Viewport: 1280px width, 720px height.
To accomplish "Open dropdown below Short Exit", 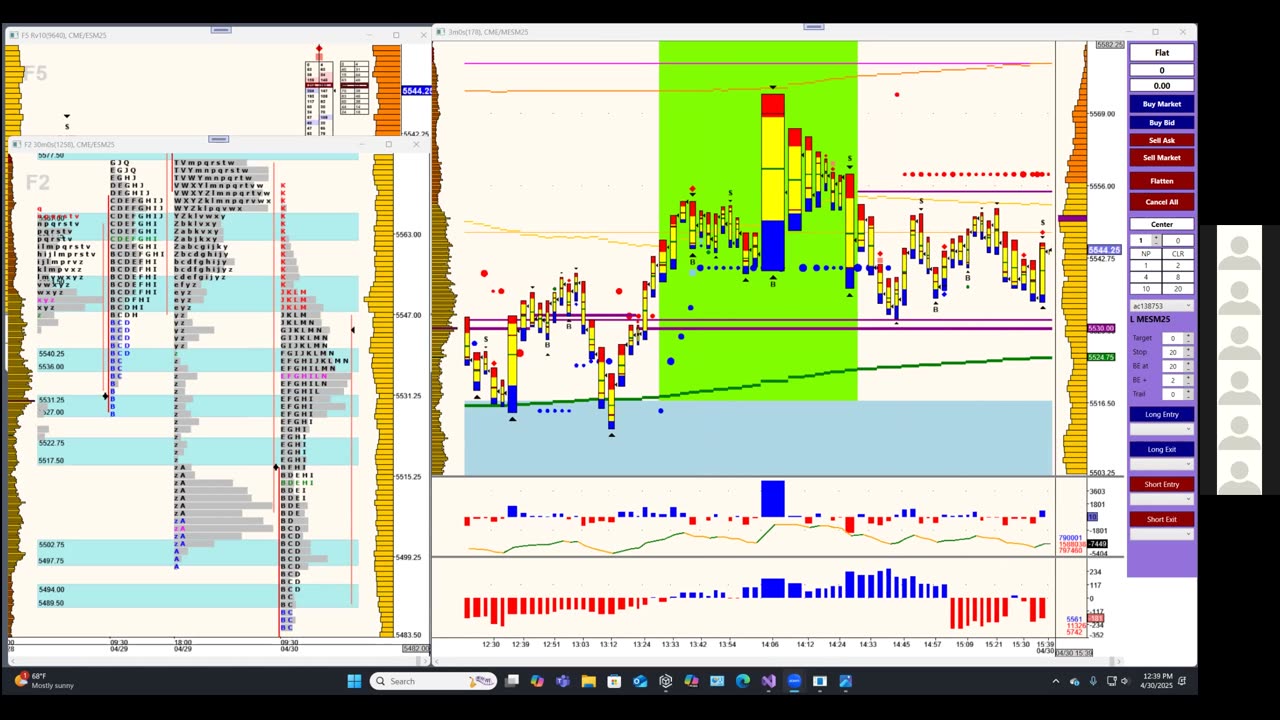I will [x=1161, y=534].
